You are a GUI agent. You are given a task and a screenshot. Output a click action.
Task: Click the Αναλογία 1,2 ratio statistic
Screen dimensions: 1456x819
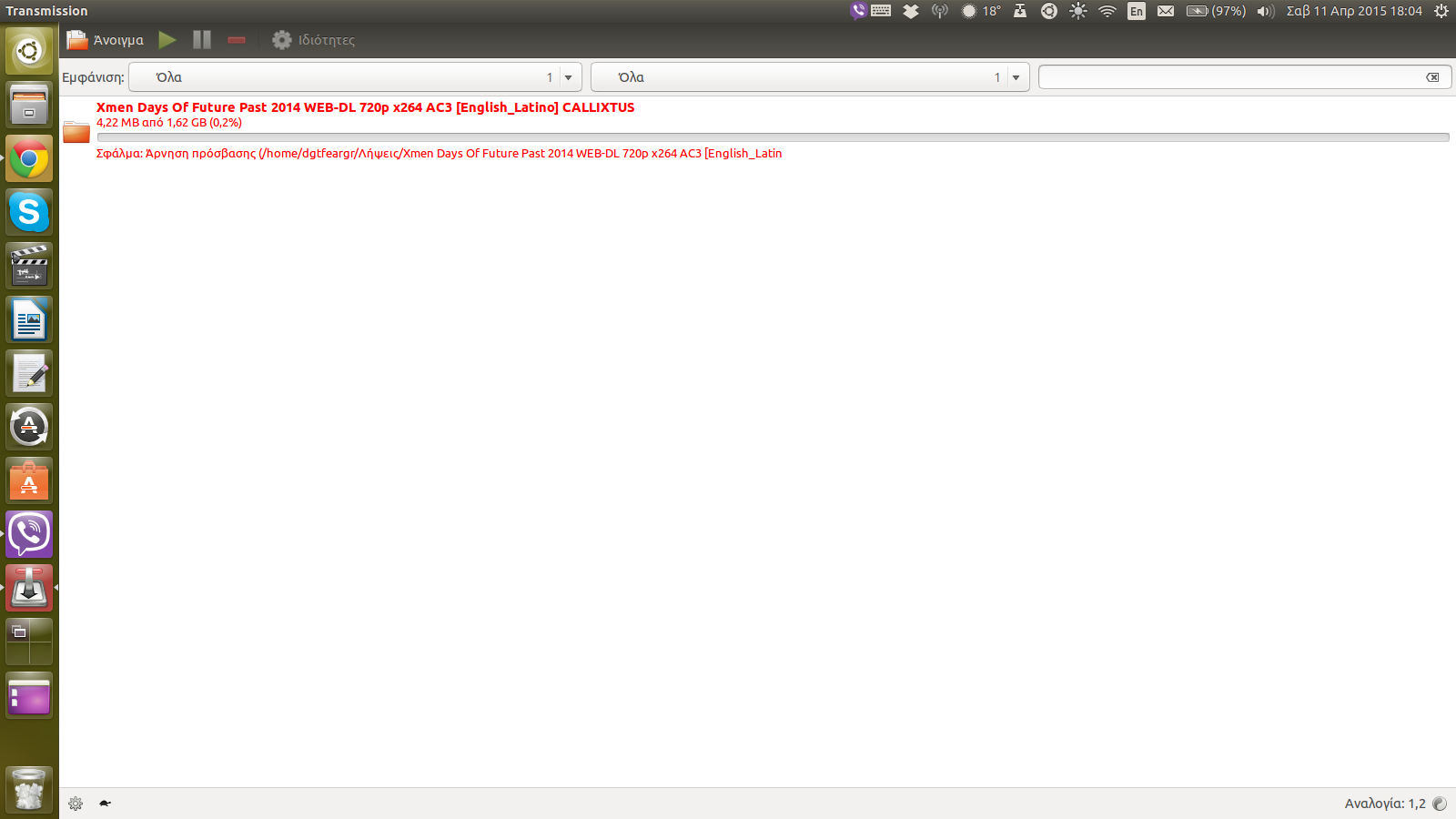coord(1384,804)
